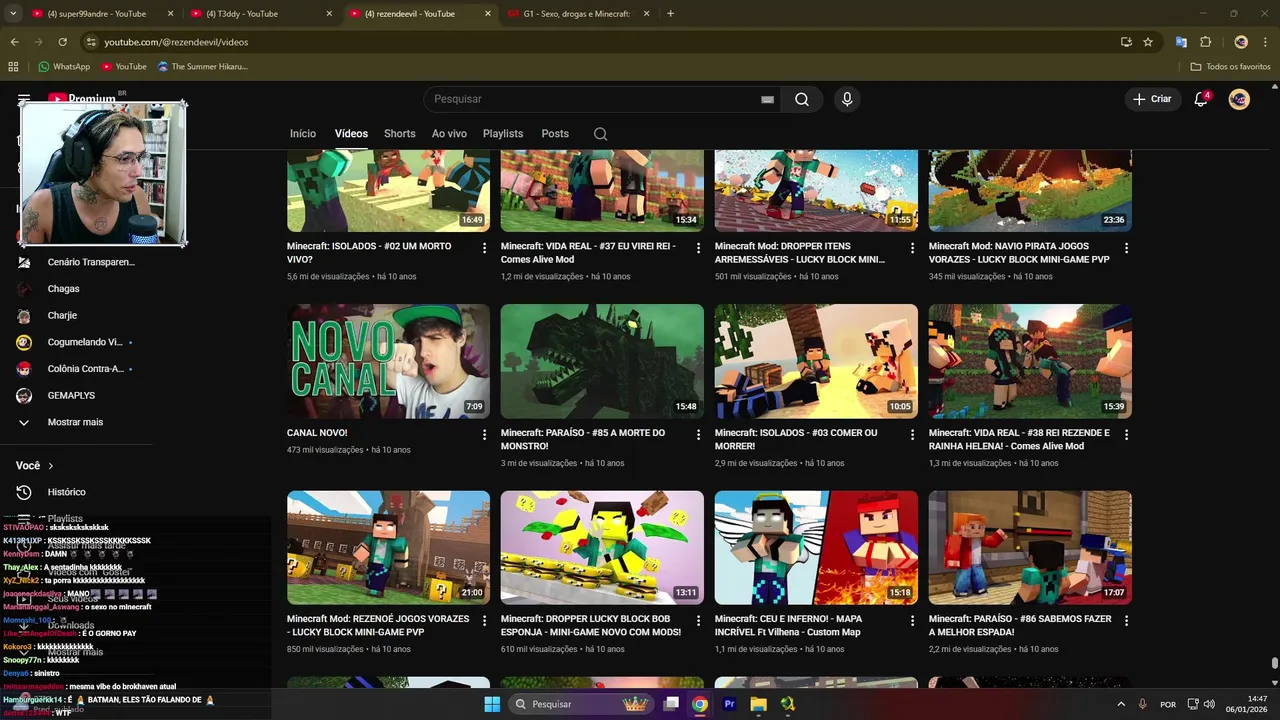Click the Criar button
Image resolution: width=1280 pixels, height=720 pixels.
(x=1151, y=99)
